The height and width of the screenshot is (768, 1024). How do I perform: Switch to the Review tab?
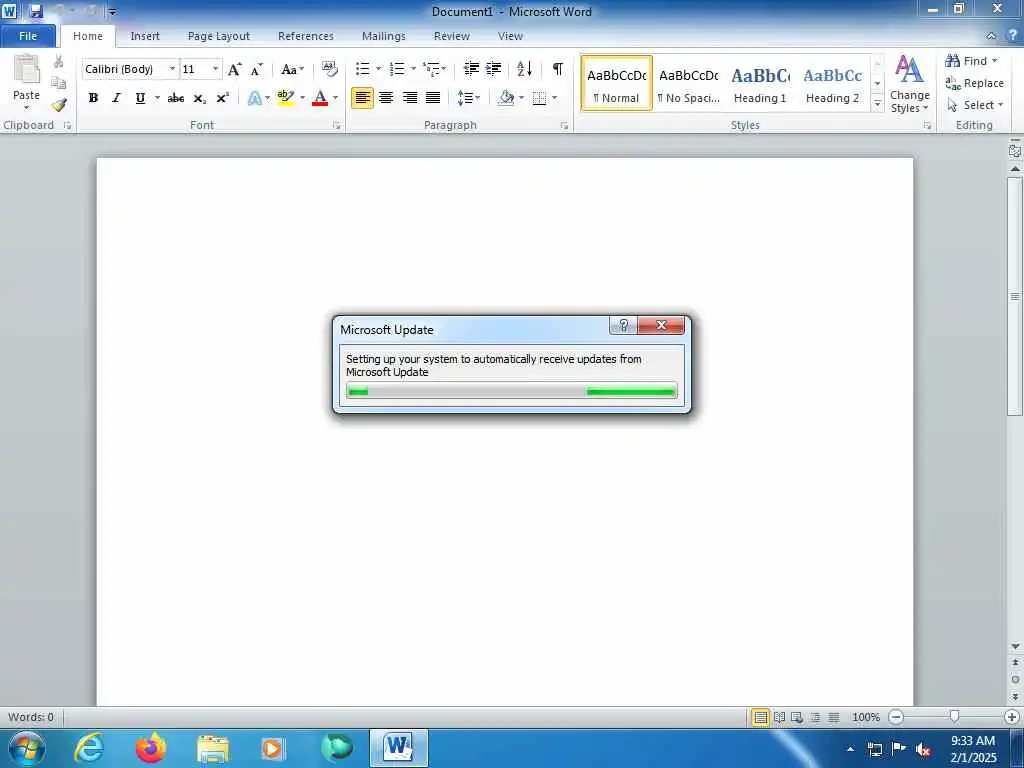pyautogui.click(x=452, y=36)
